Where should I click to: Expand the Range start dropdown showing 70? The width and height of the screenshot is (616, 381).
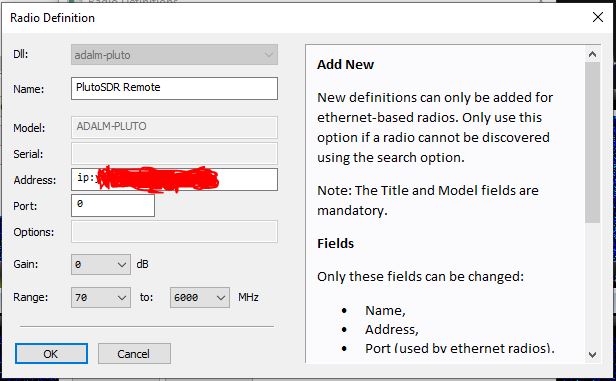tap(101, 297)
